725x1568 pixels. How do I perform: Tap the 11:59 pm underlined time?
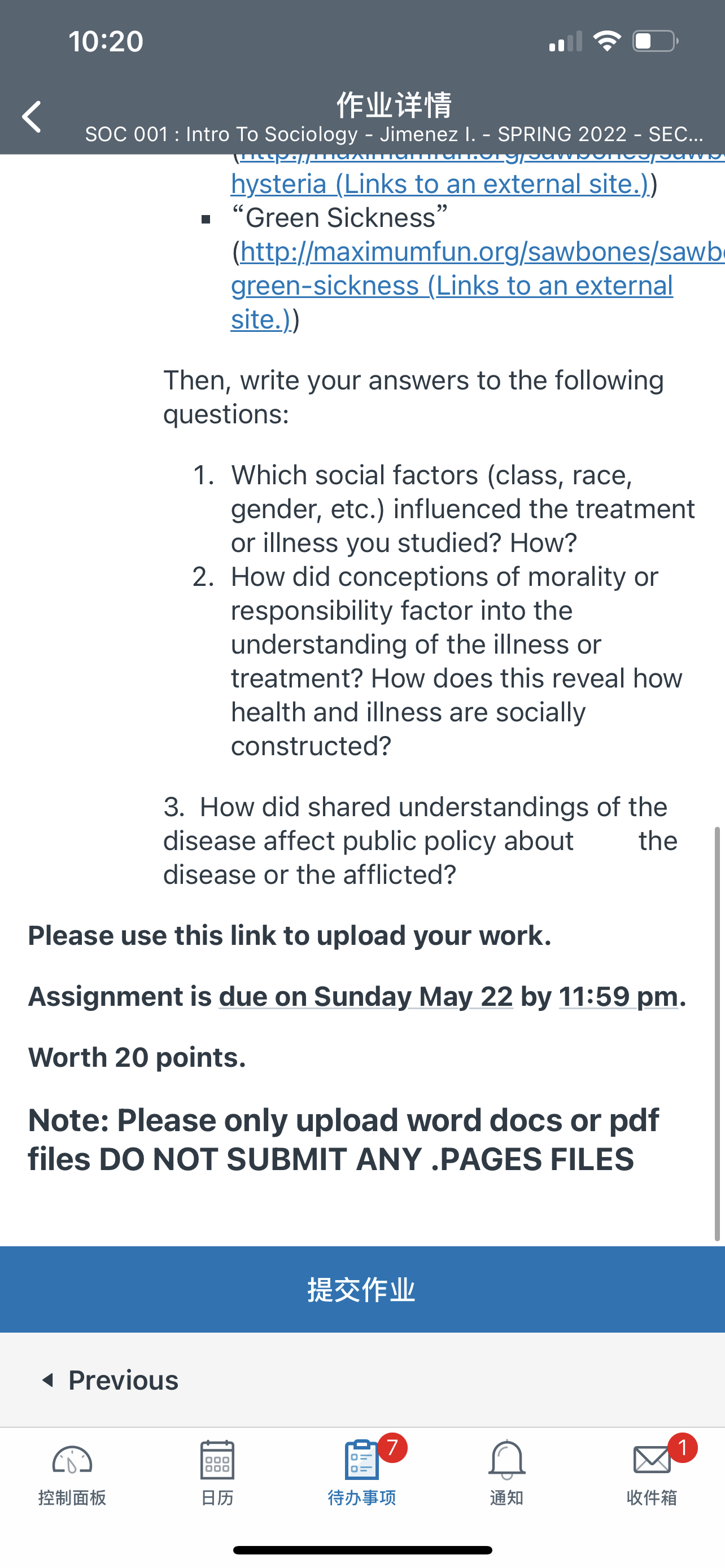[x=618, y=996]
